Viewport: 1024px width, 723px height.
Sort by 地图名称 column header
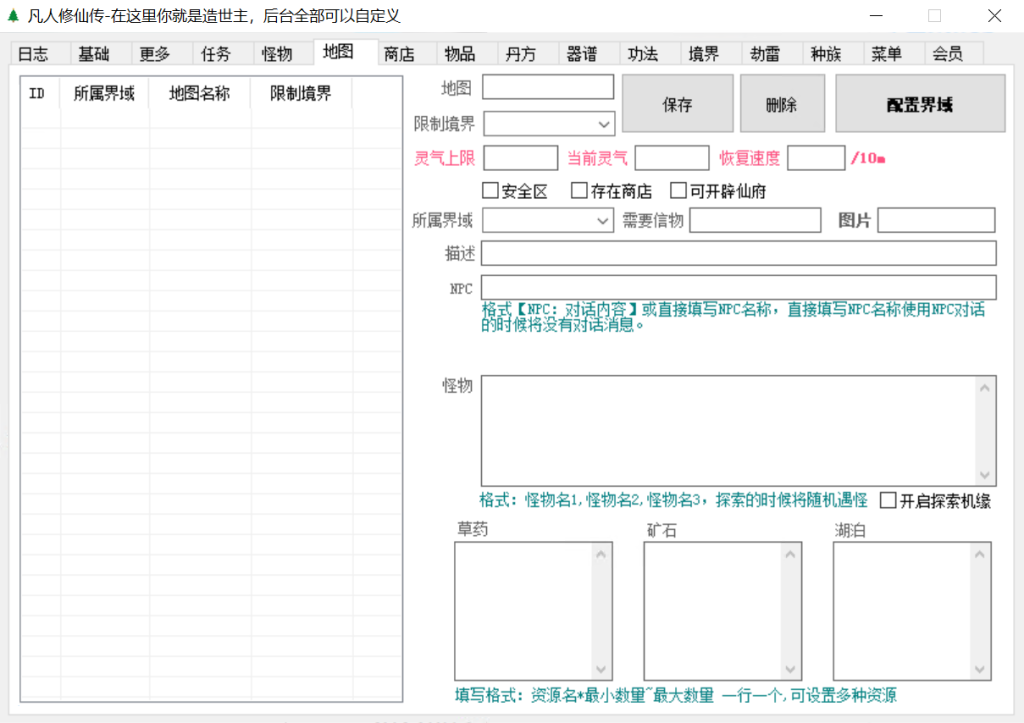tap(200, 94)
